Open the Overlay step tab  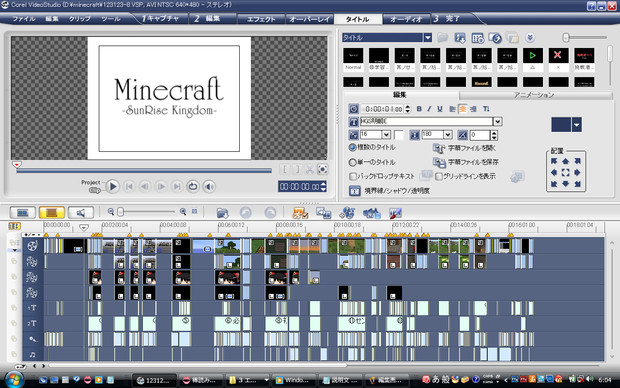[x=309, y=19]
